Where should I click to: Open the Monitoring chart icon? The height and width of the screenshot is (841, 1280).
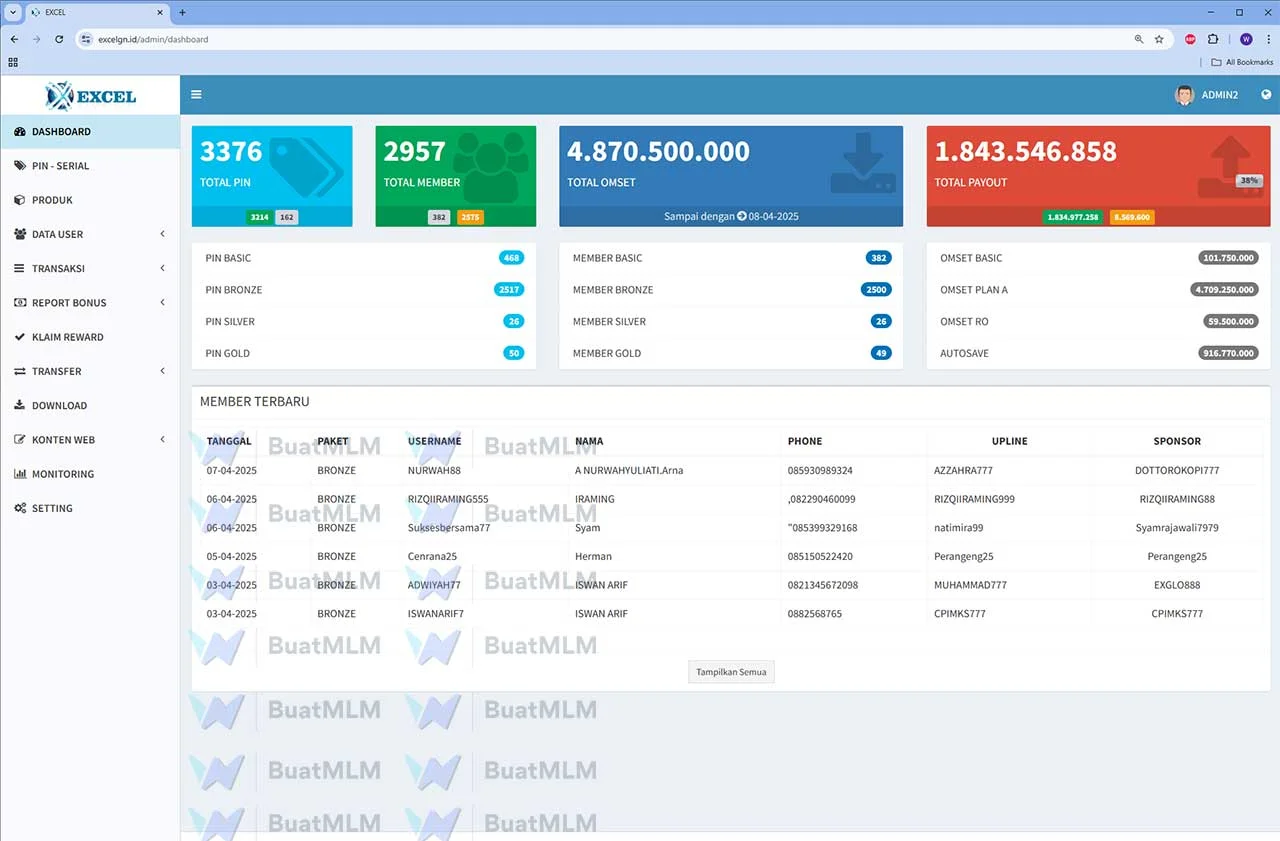(19, 474)
